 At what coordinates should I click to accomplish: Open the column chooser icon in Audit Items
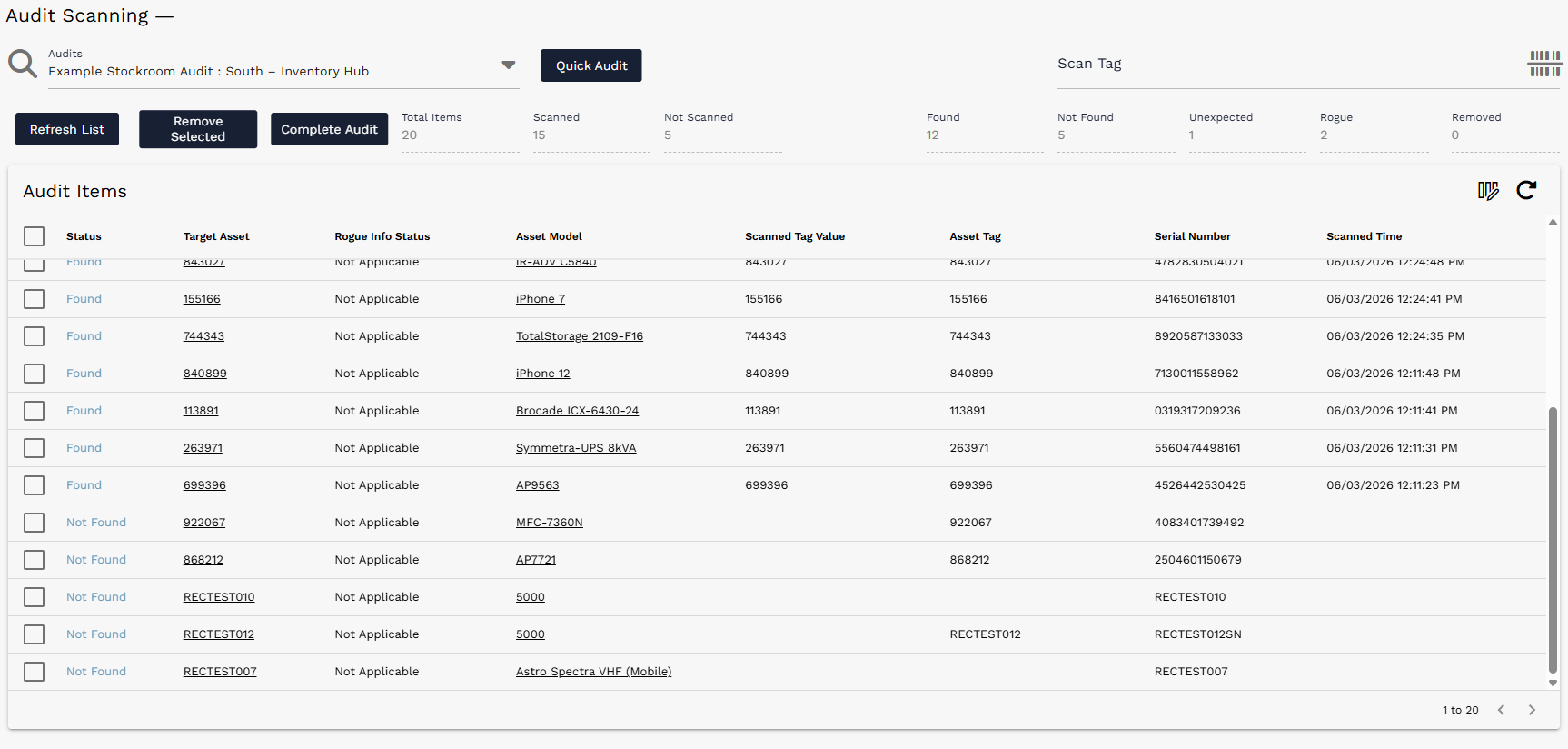[1488, 190]
